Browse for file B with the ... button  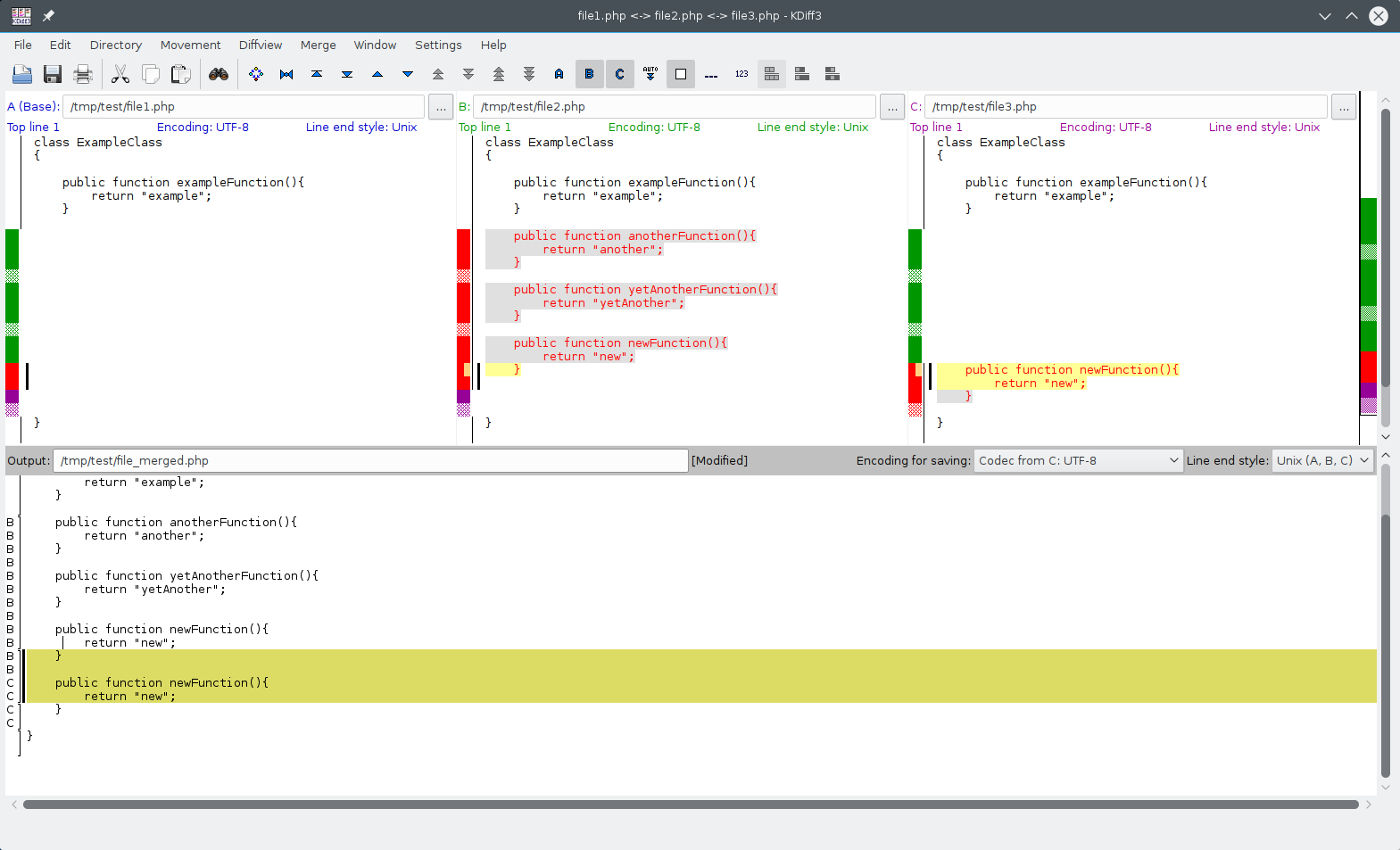892,107
